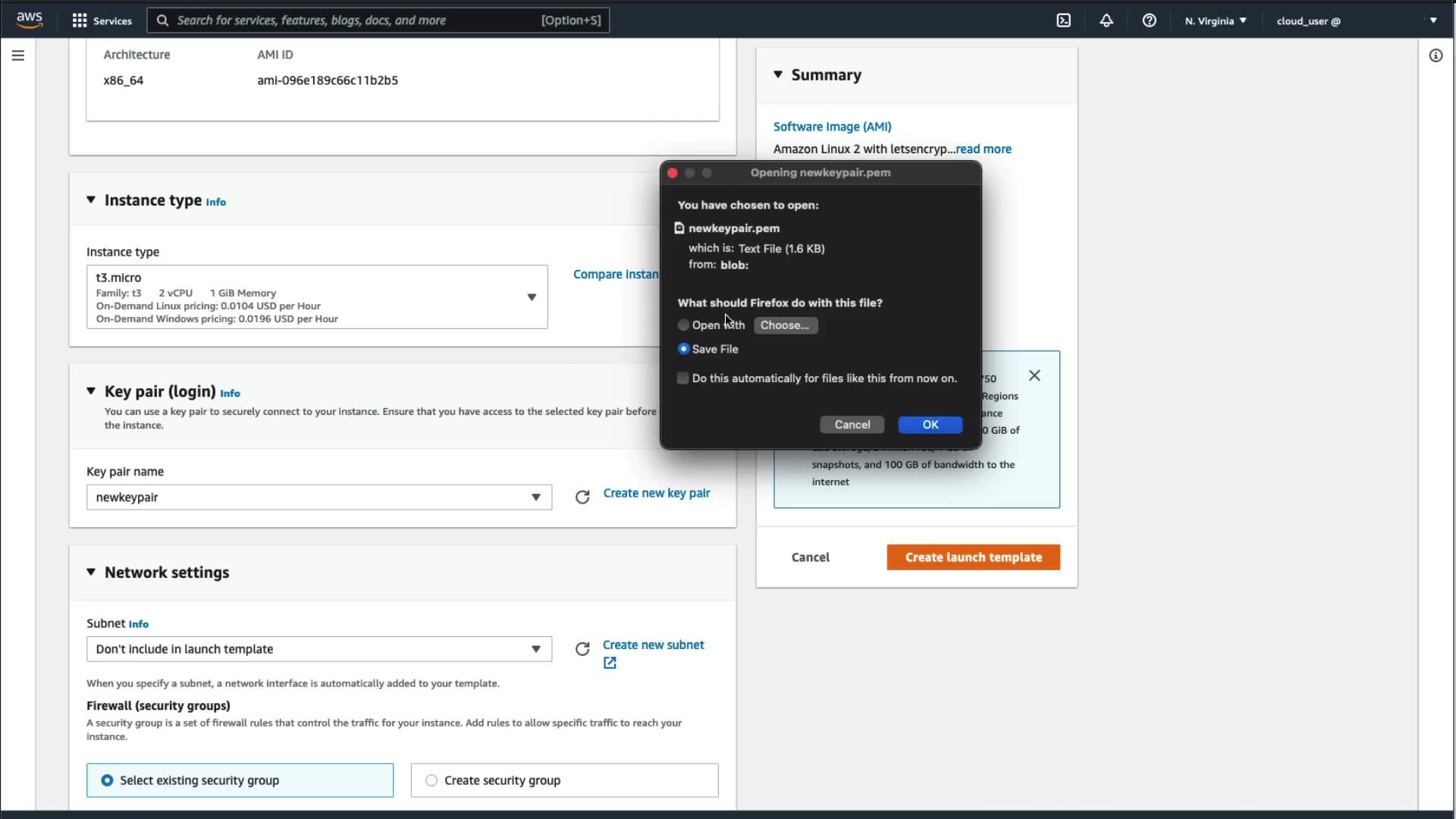Click OK in the download dialog
This screenshot has width=1456, height=819.
coord(930,425)
